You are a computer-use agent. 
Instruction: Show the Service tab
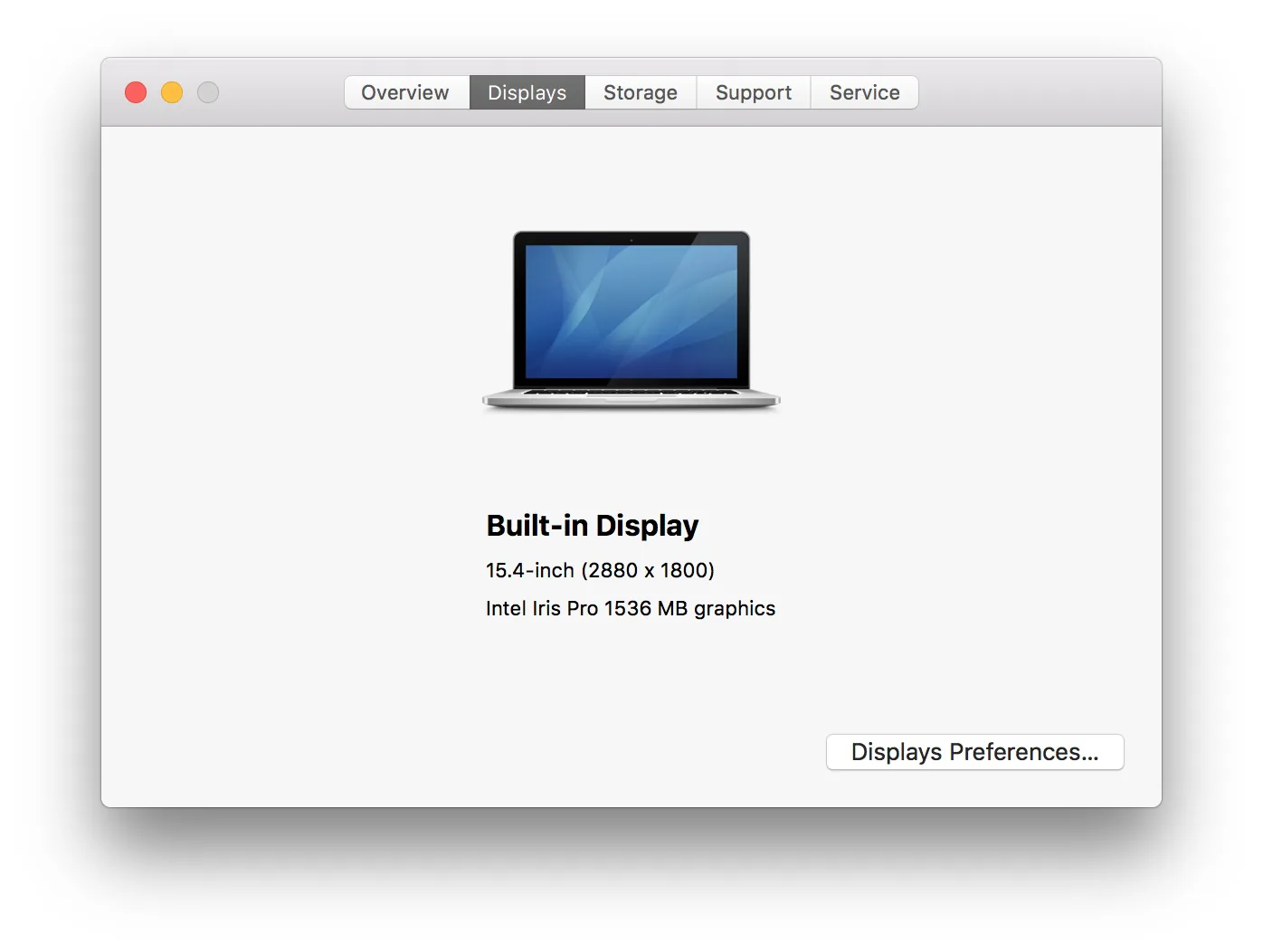[x=865, y=92]
